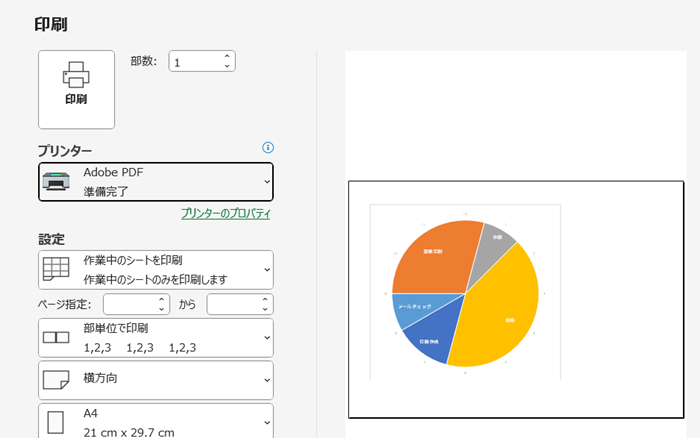700x438 pixels.
Task: Increase the end page value
Action: pos(266,300)
